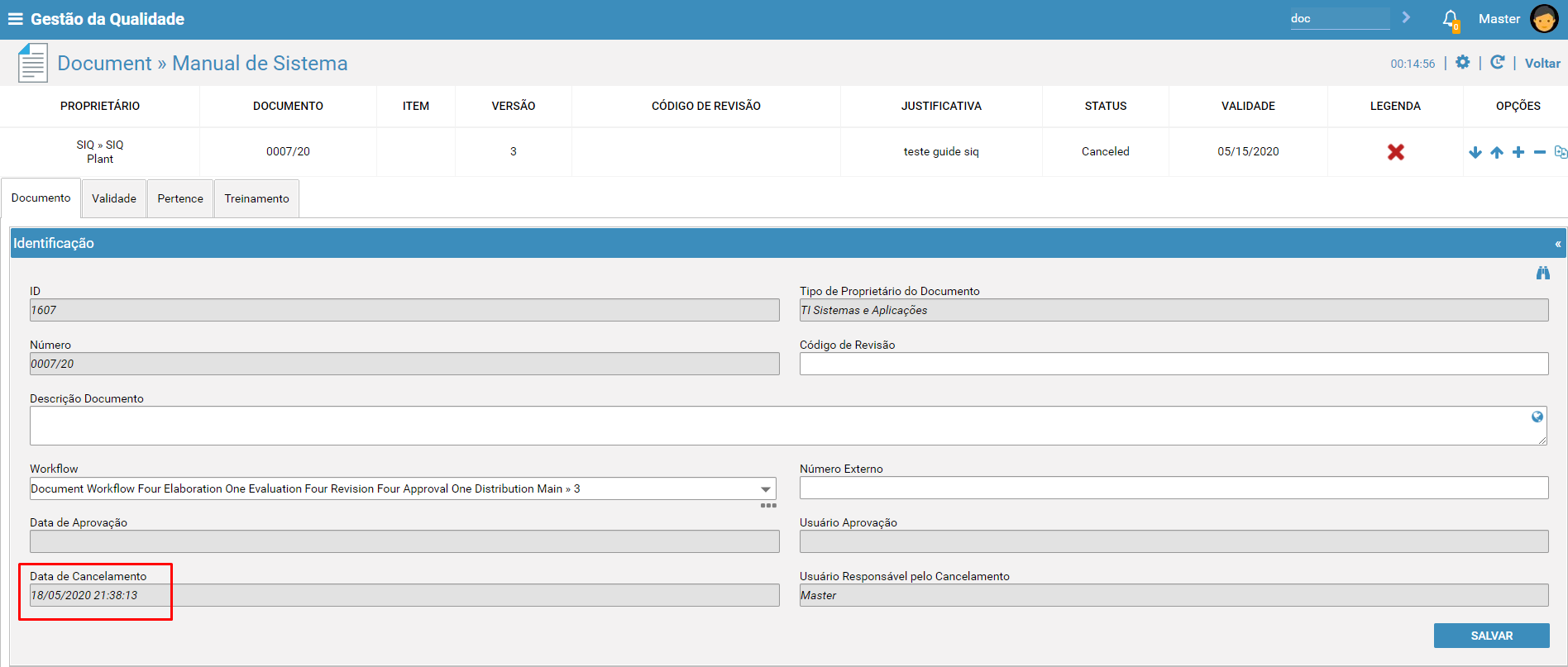Click the PROPRIETÁRIO column header
This screenshot has width=1568, height=667.
(100, 106)
